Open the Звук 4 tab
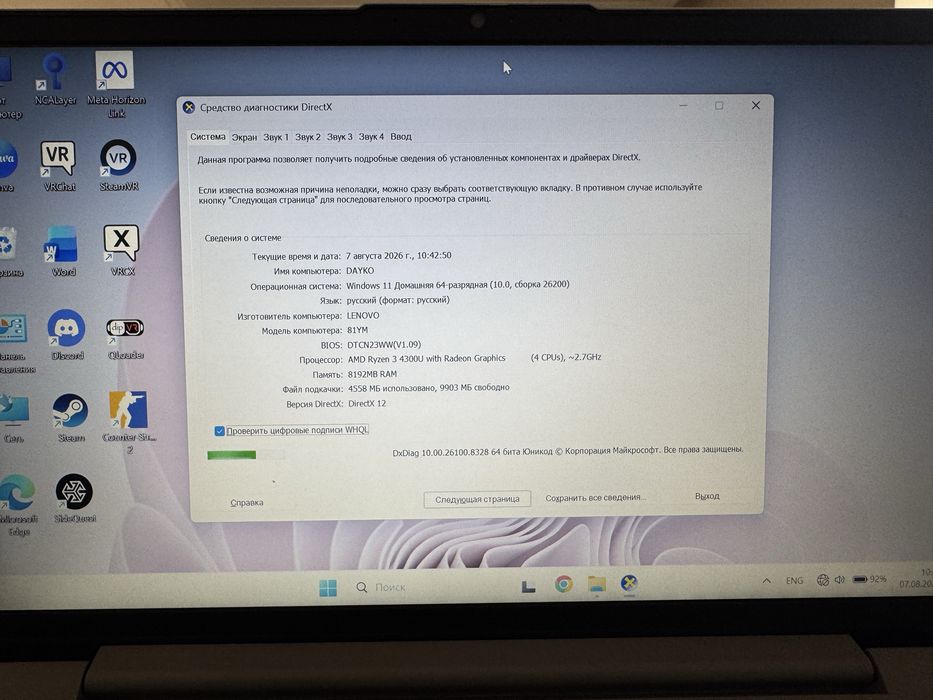Image resolution: width=933 pixels, height=700 pixels. 371,137
